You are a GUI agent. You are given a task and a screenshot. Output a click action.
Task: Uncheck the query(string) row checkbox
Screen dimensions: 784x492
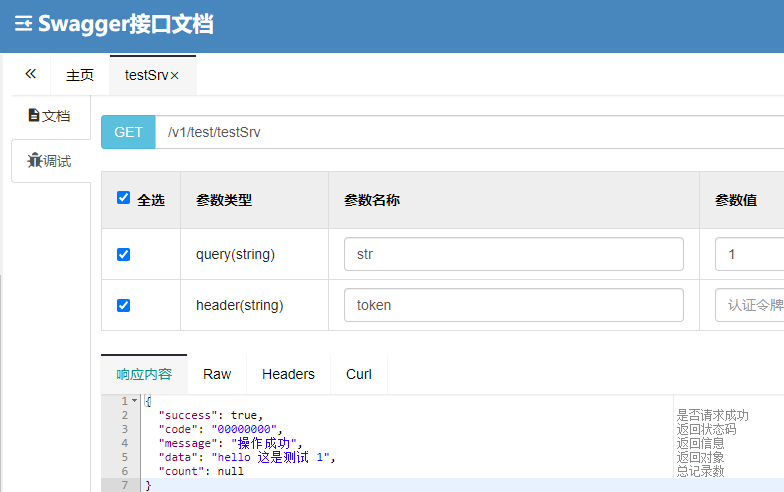point(124,254)
